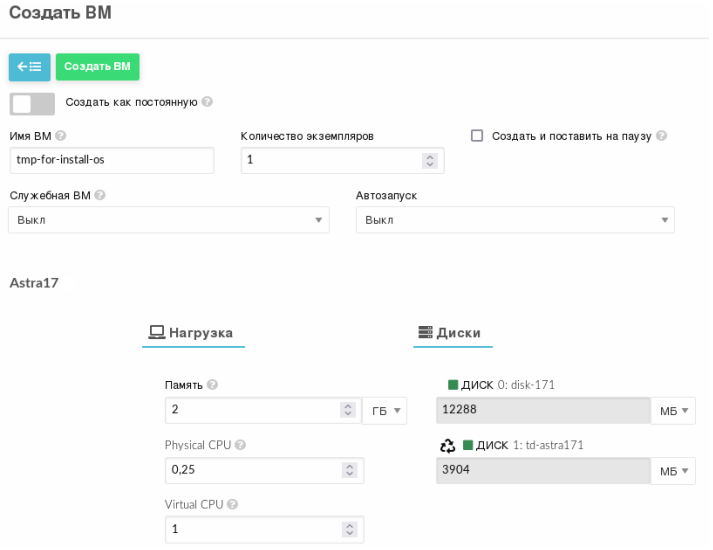The image size is (713, 550).
Task: Click the Имя ВМ text field
Action: 111,160
